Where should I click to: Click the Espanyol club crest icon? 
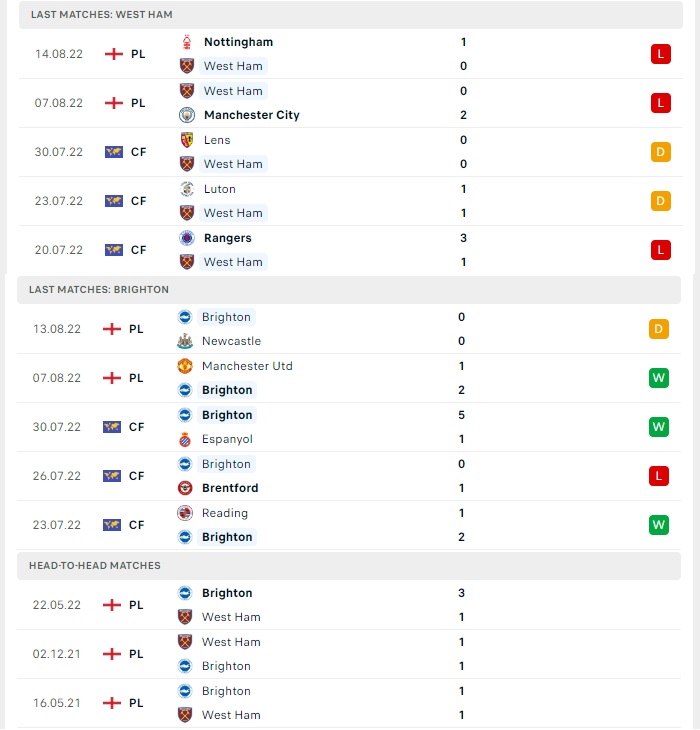tap(185, 439)
